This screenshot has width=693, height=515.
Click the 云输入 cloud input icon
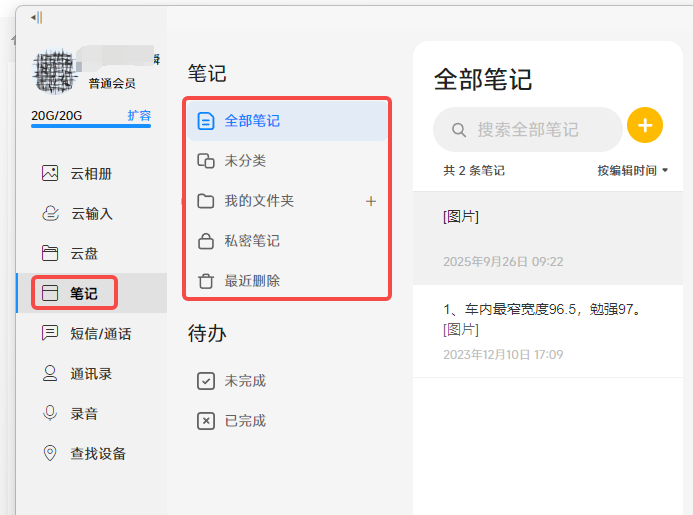tap(50, 213)
